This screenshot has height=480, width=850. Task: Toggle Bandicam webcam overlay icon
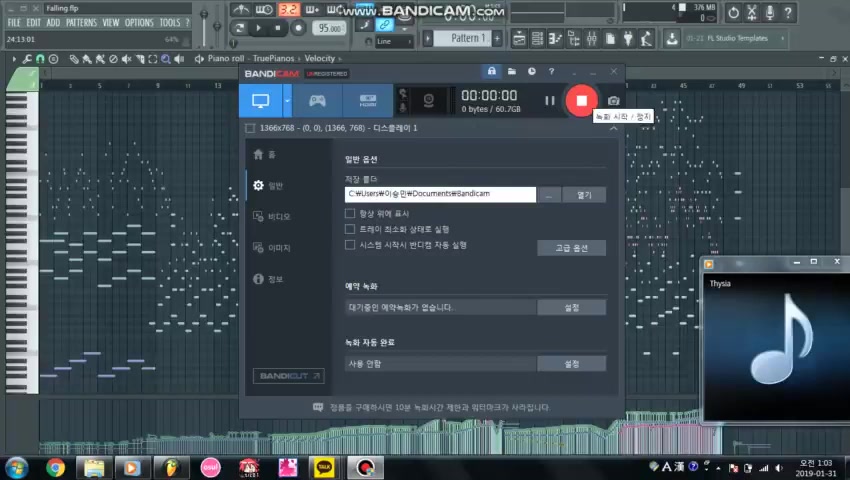(428, 100)
